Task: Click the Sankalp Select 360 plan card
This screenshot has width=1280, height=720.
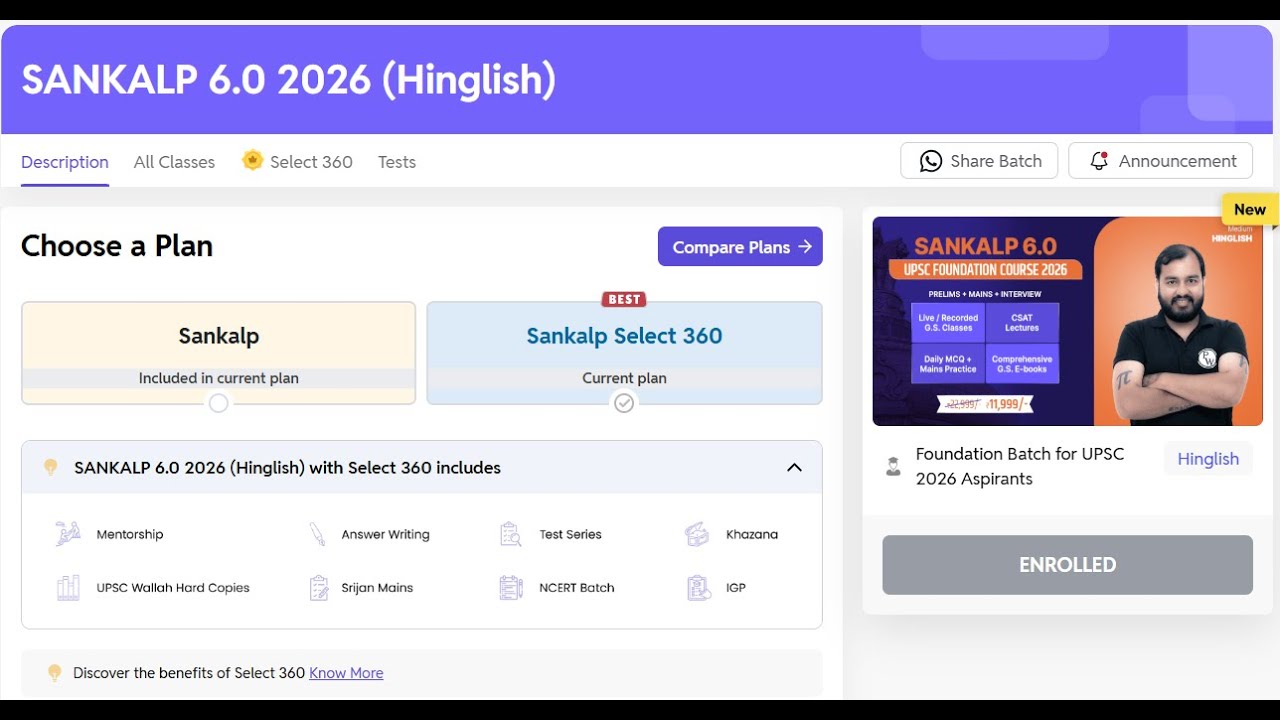Action: pyautogui.click(x=624, y=353)
